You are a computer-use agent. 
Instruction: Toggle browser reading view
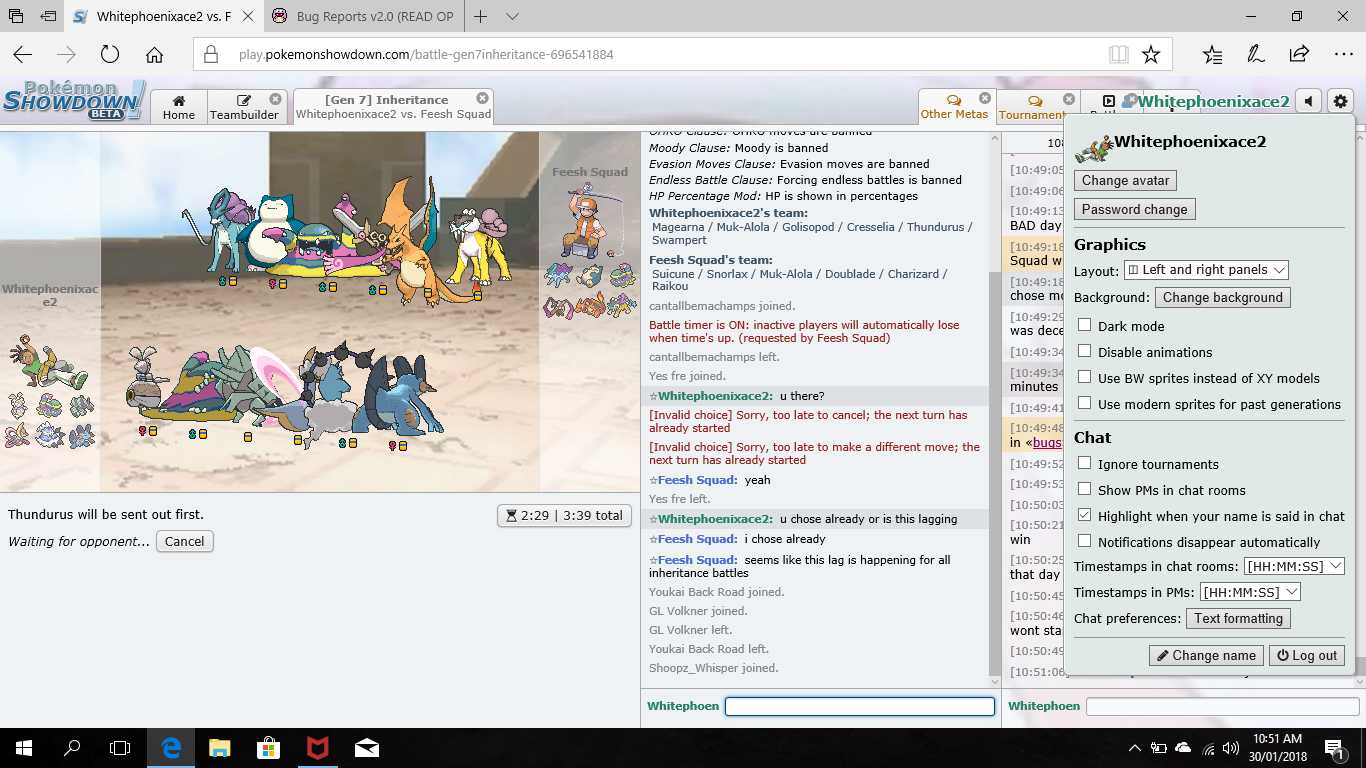pyautogui.click(x=1118, y=54)
